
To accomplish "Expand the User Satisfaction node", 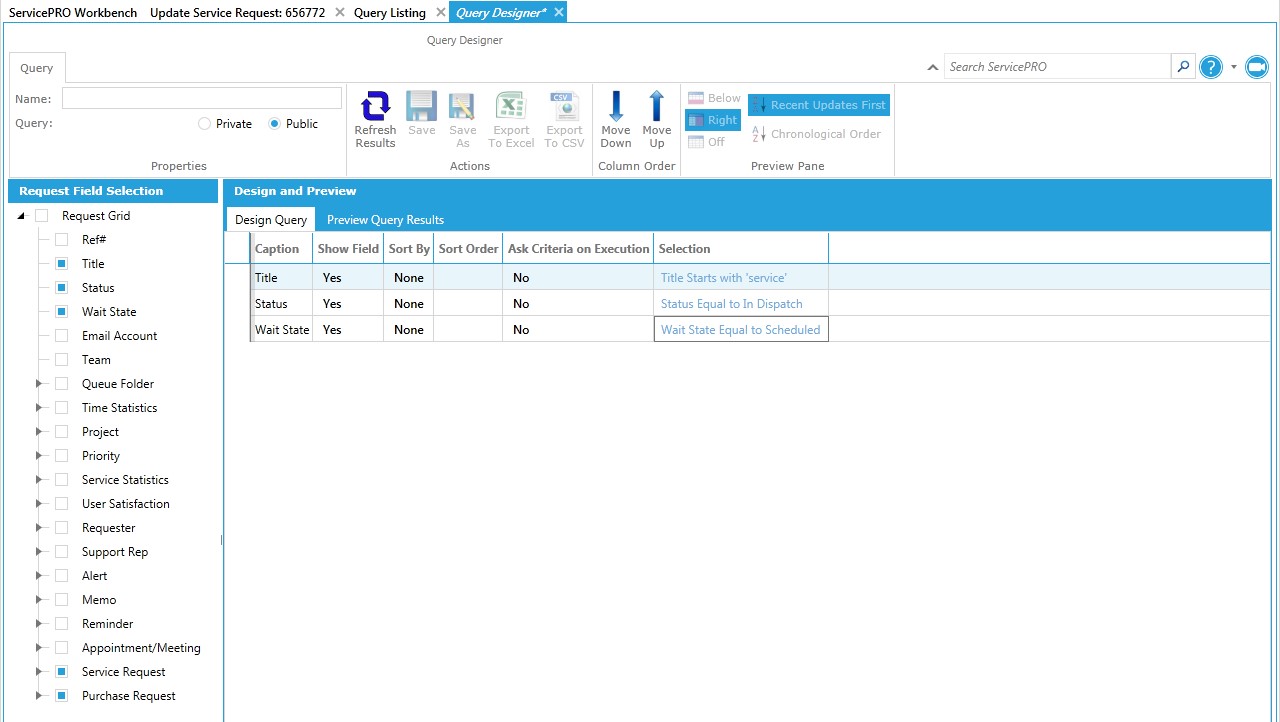I will (x=40, y=504).
